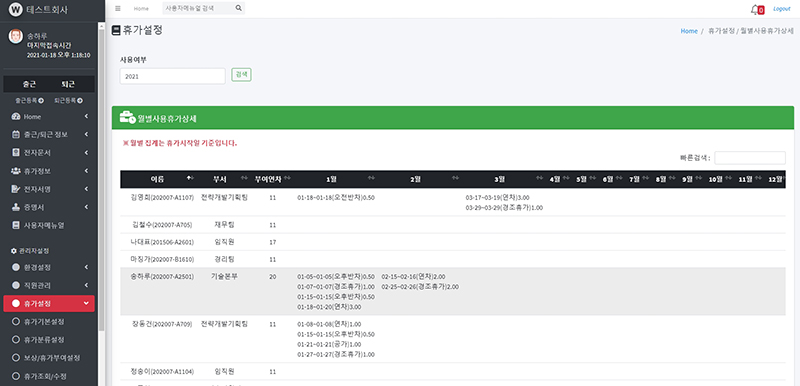This screenshot has width=800, height=386.
Task: Click the 출근등록 arrow icon
Action: [41, 100]
